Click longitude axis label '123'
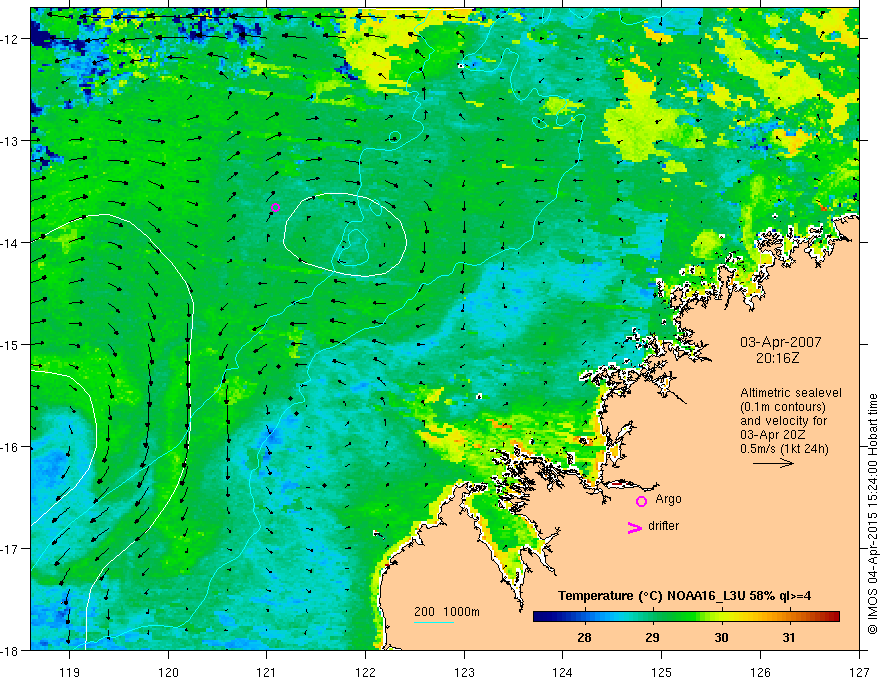The width and height of the screenshot is (880, 680). tap(464, 672)
